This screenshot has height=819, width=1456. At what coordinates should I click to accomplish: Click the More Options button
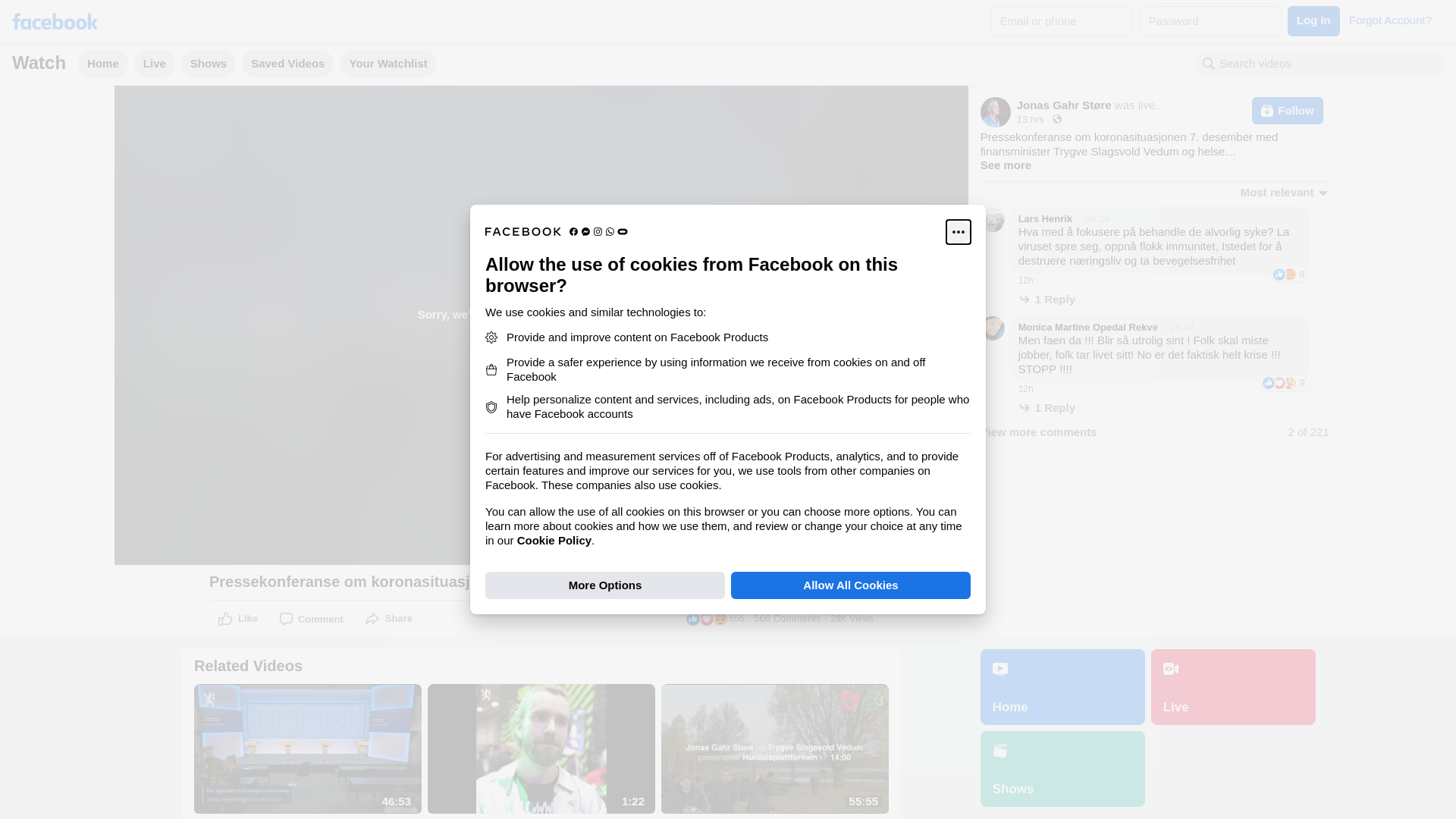(605, 585)
